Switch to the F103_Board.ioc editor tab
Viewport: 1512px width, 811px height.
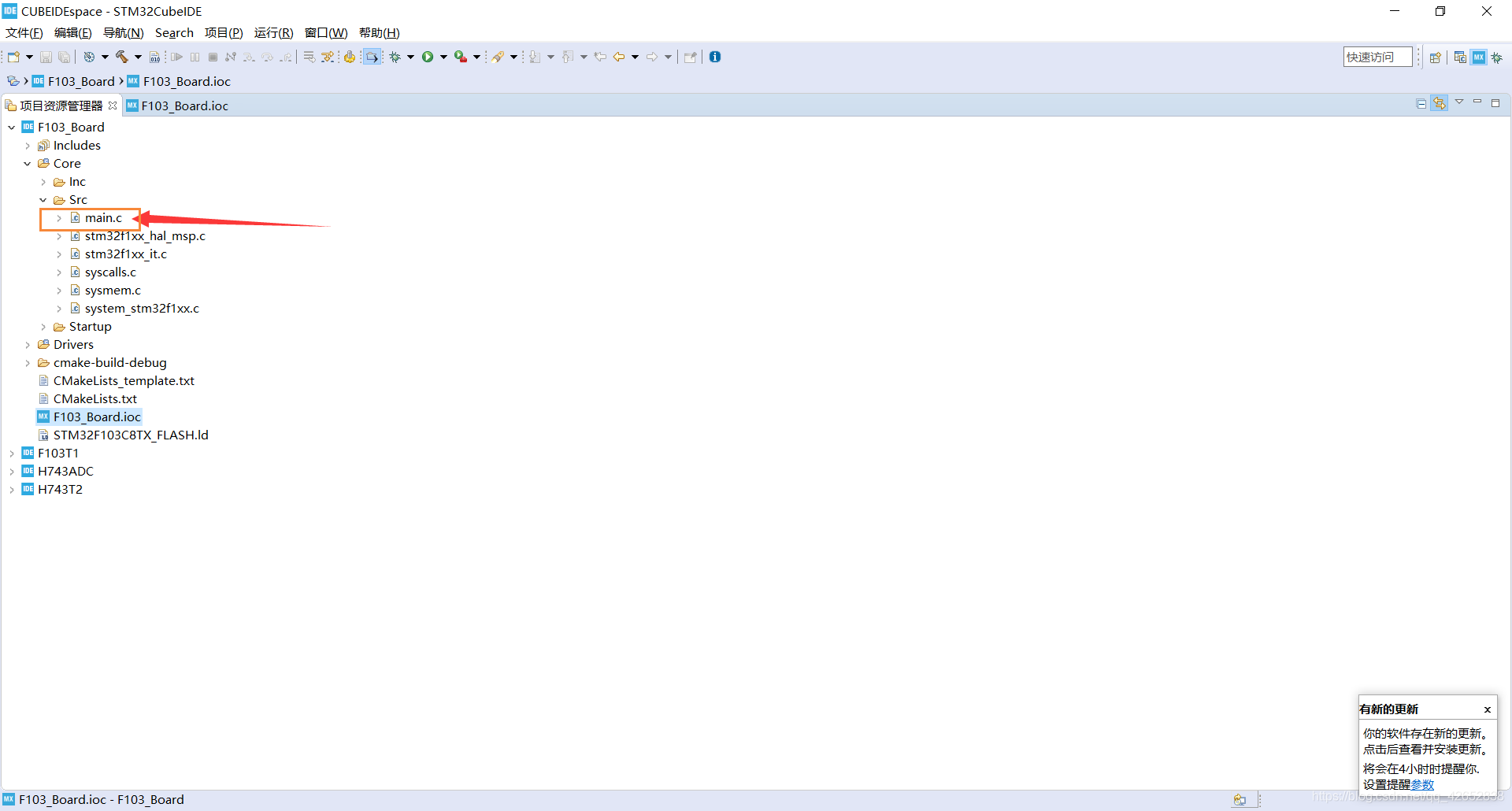[178, 106]
